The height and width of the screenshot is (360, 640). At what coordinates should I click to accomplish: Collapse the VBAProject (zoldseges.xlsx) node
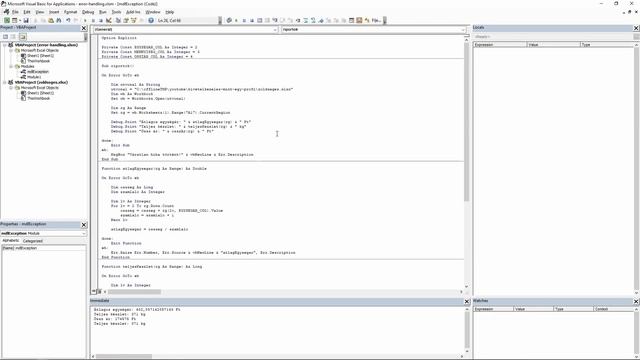pos(5,82)
